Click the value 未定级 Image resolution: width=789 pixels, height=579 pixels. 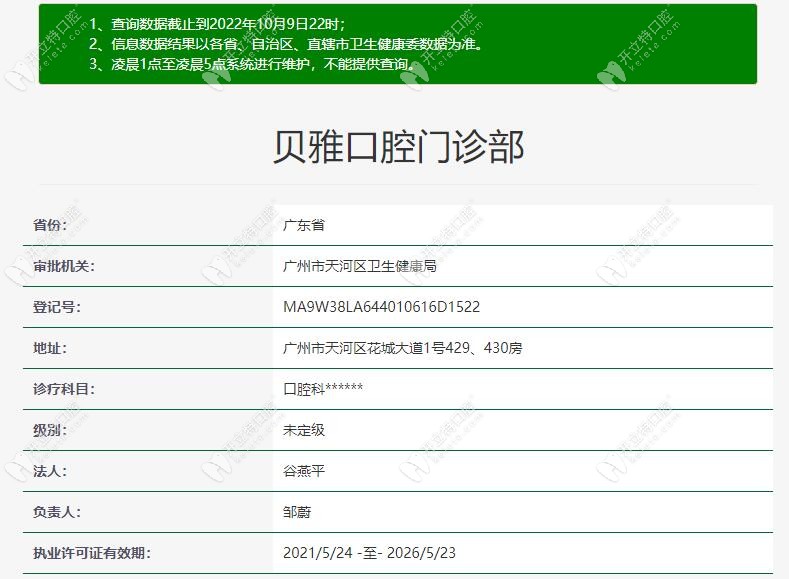(304, 430)
